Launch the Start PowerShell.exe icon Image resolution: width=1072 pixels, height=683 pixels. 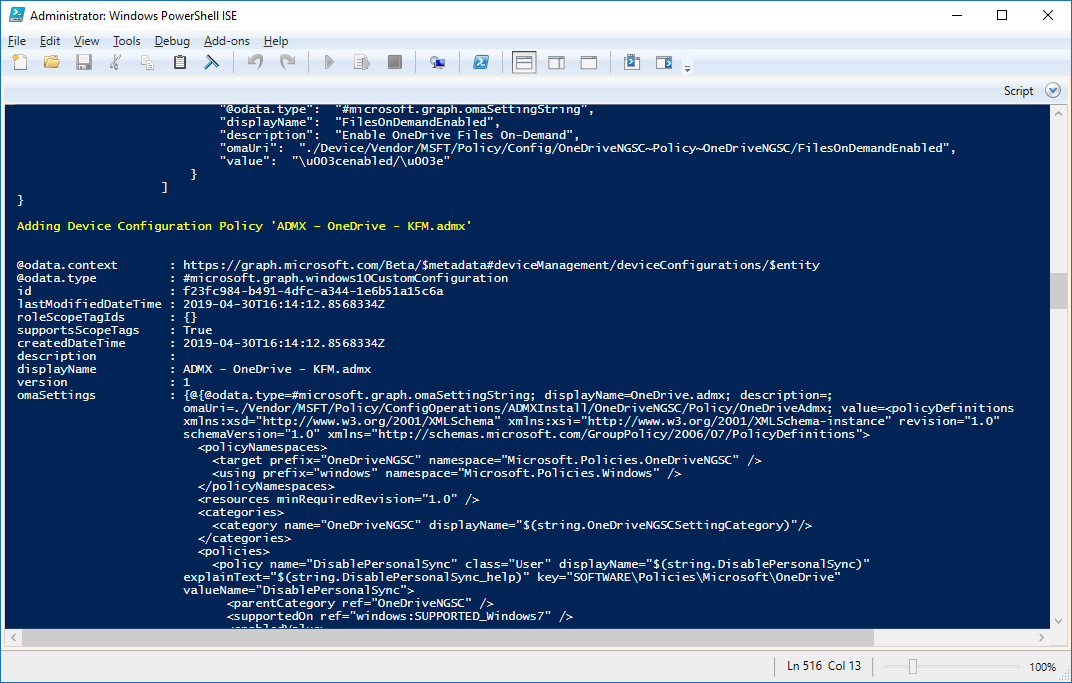click(x=481, y=62)
